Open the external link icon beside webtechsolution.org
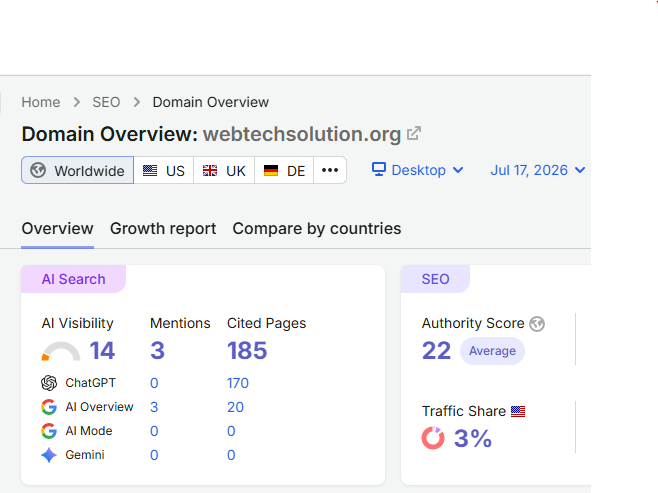The image size is (658, 493). 414,133
